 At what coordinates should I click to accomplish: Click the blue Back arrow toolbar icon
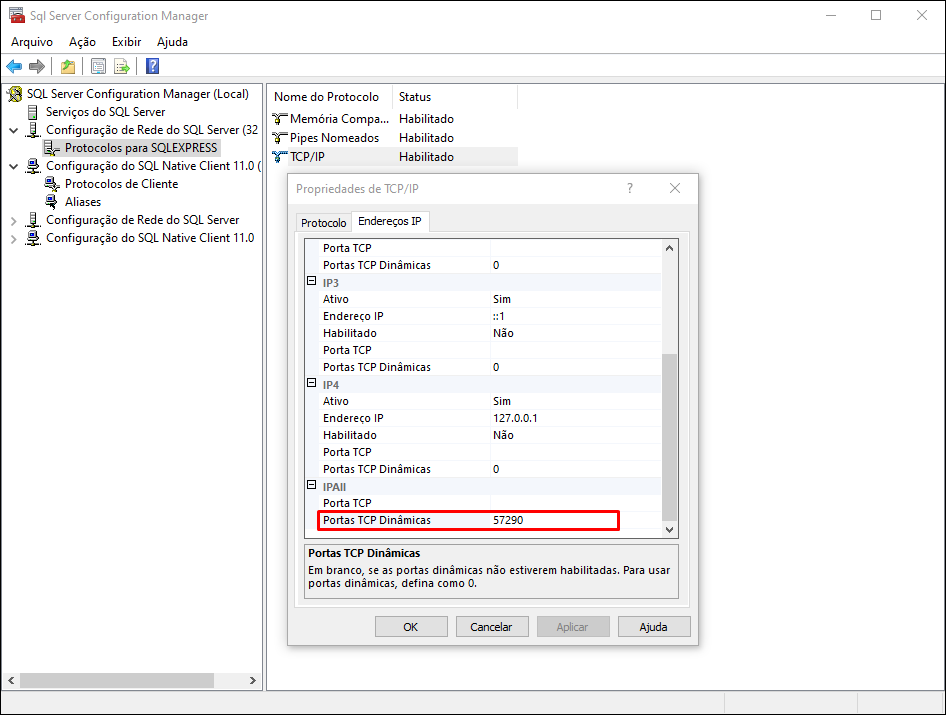pyautogui.click(x=14, y=67)
